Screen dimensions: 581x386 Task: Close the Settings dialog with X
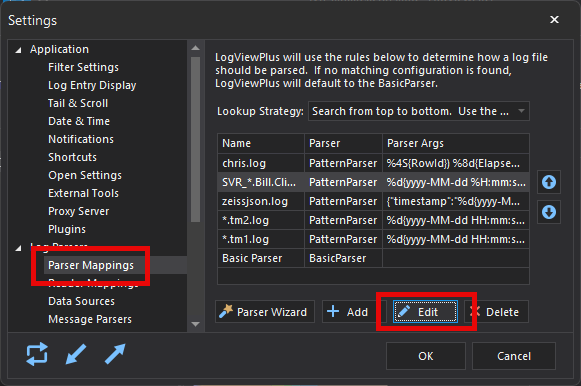pyautogui.click(x=554, y=20)
